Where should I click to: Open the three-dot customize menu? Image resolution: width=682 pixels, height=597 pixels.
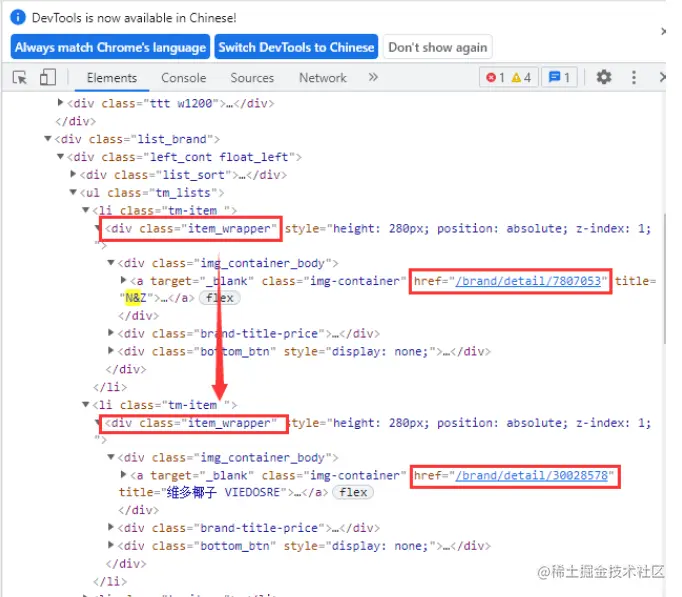coord(634,77)
